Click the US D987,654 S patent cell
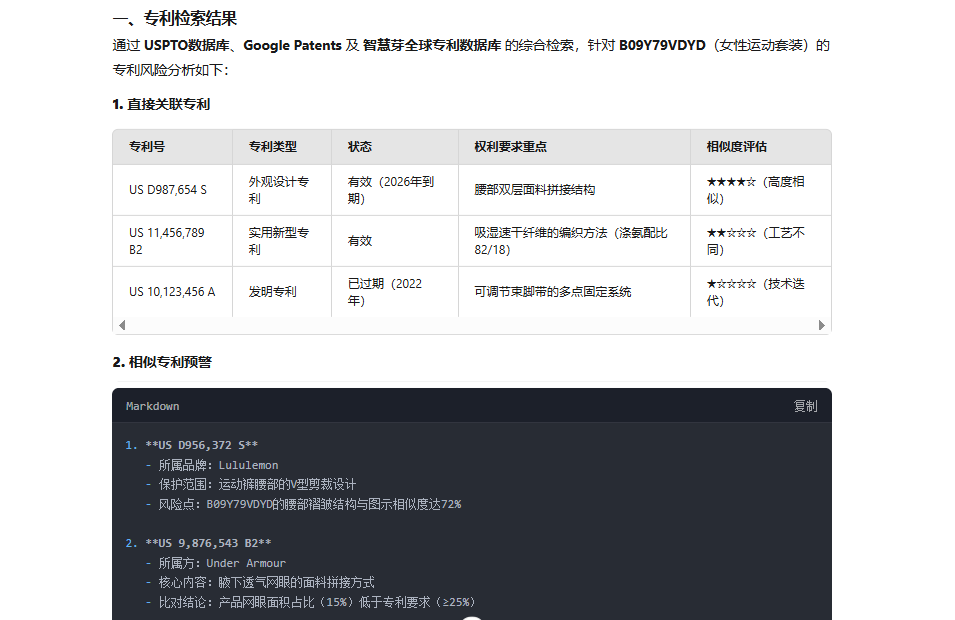 pos(168,190)
